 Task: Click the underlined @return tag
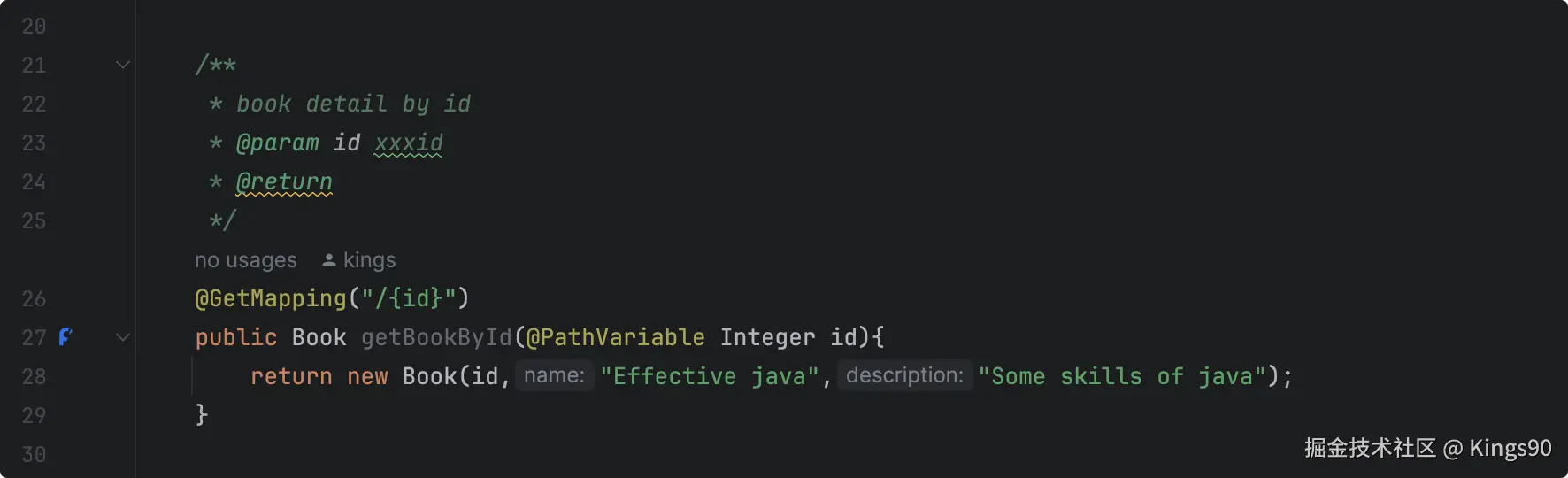pos(284,181)
